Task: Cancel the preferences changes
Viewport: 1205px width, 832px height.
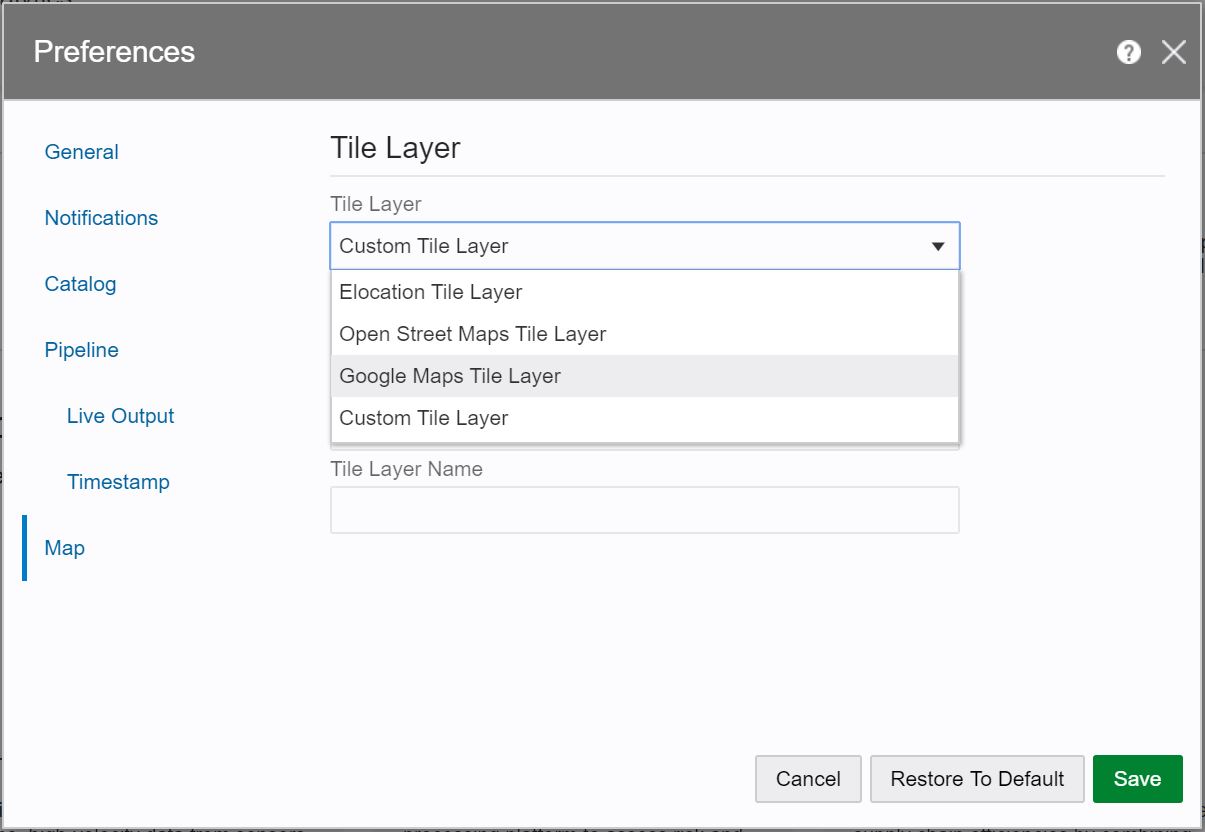Action: [807, 778]
